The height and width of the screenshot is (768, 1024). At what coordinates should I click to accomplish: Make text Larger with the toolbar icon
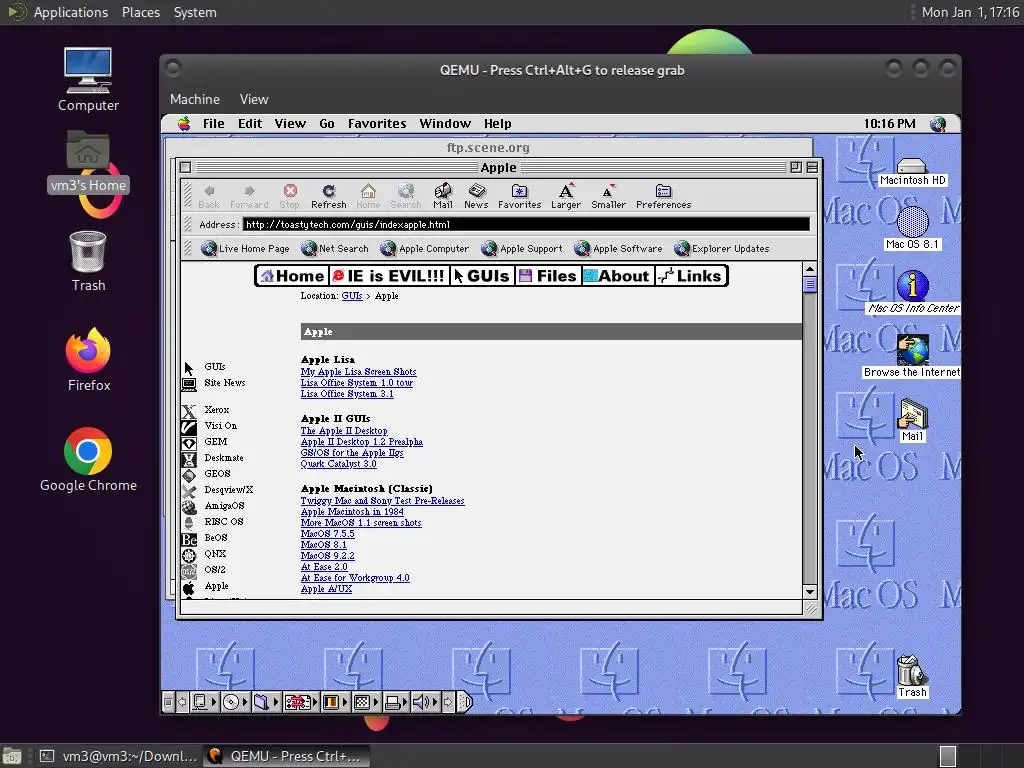point(566,191)
